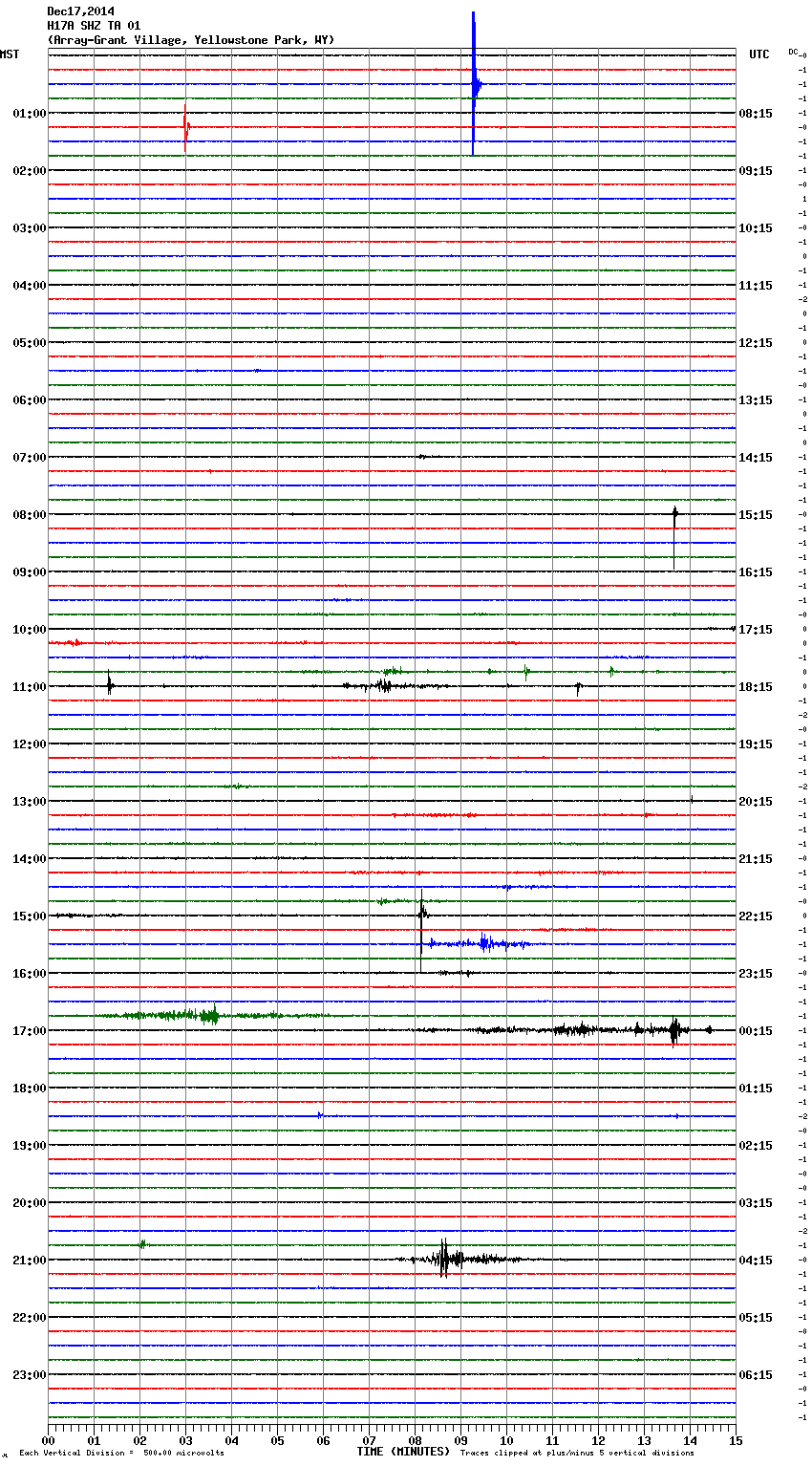
Task: Select the 03:00 MST time label
Action: [x=29, y=228]
